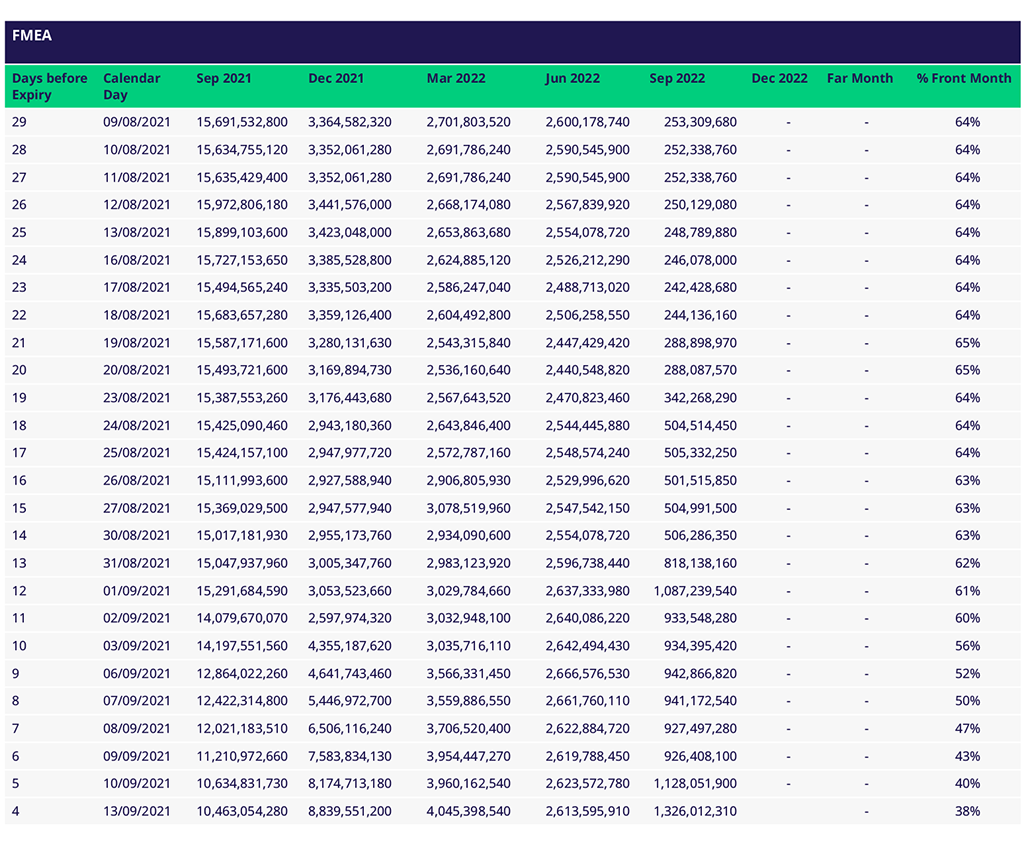Click the Jun 2022 column header

[x=573, y=78]
